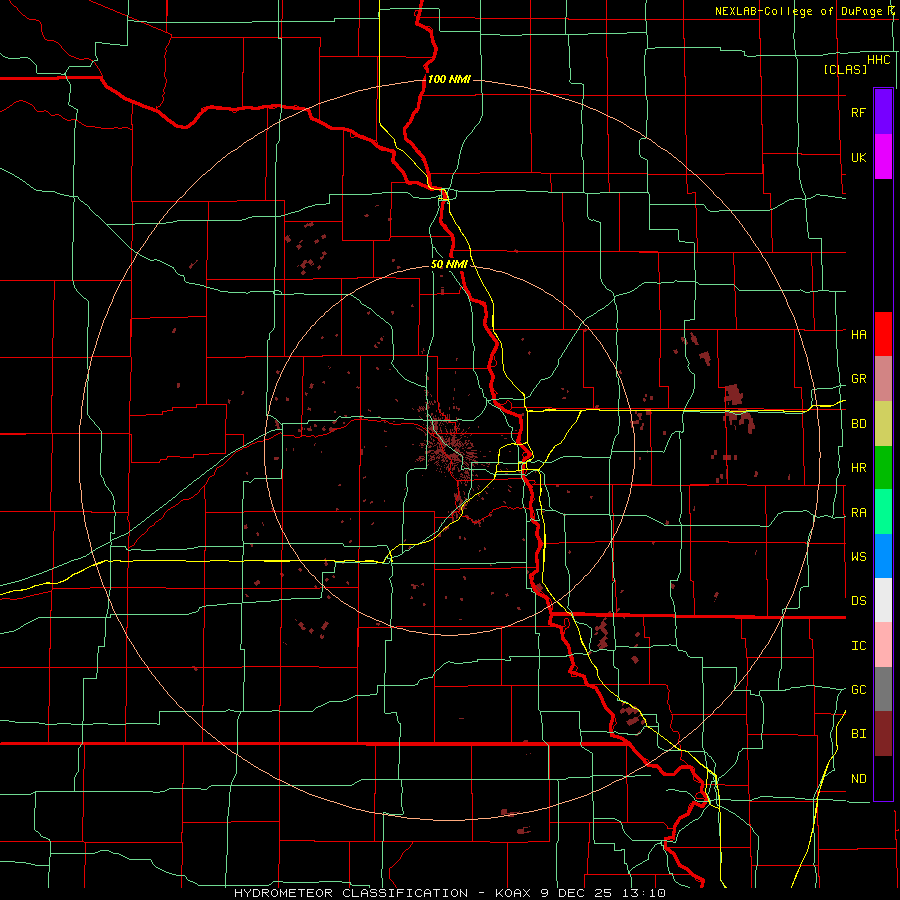Image resolution: width=900 pixels, height=900 pixels.
Task: Click the DS legend label
Action: pyautogui.click(x=858, y=600)
